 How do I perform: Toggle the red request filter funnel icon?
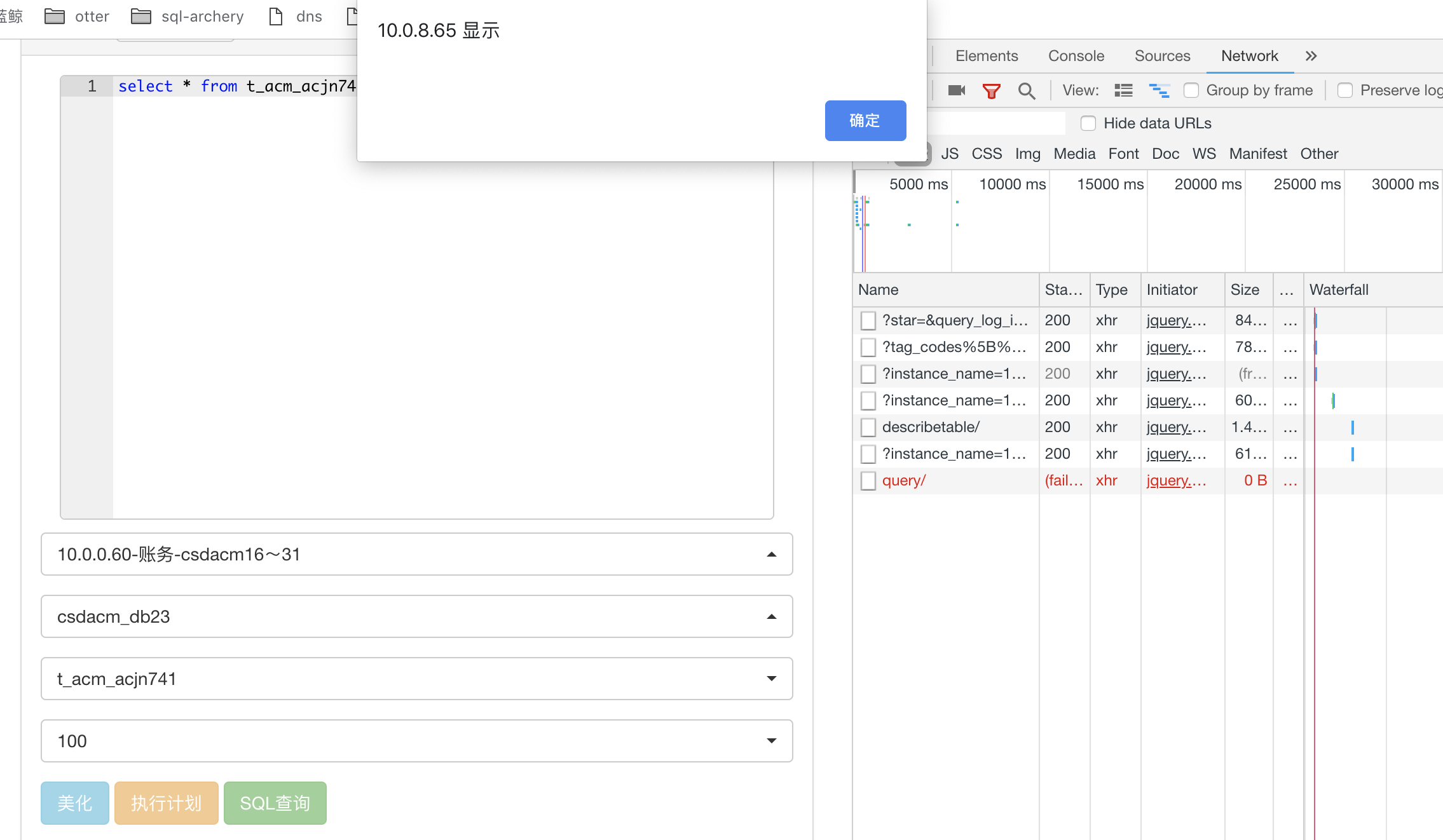[992, 90]
